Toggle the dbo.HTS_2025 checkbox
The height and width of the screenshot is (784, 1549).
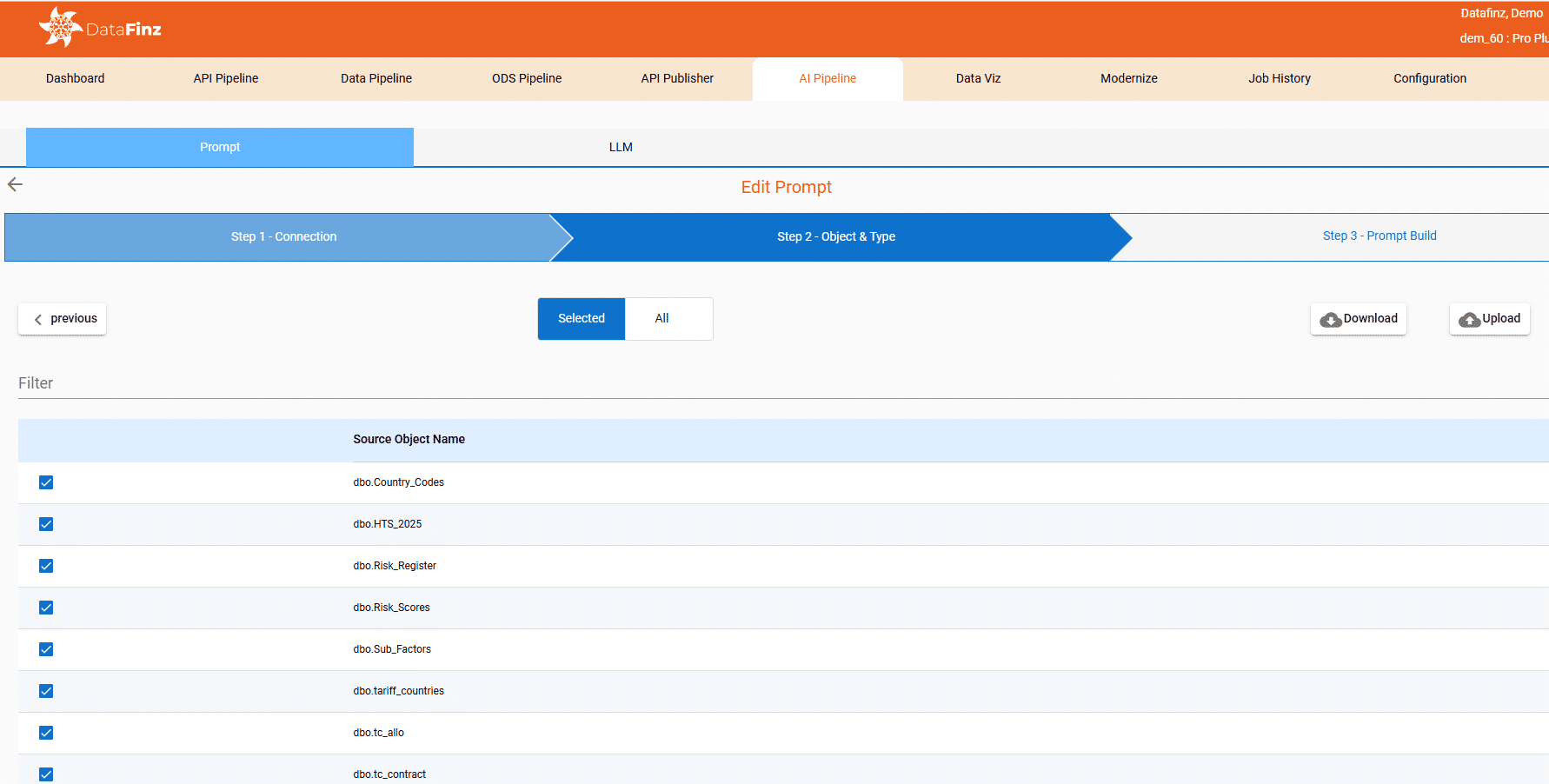[46, 524]
